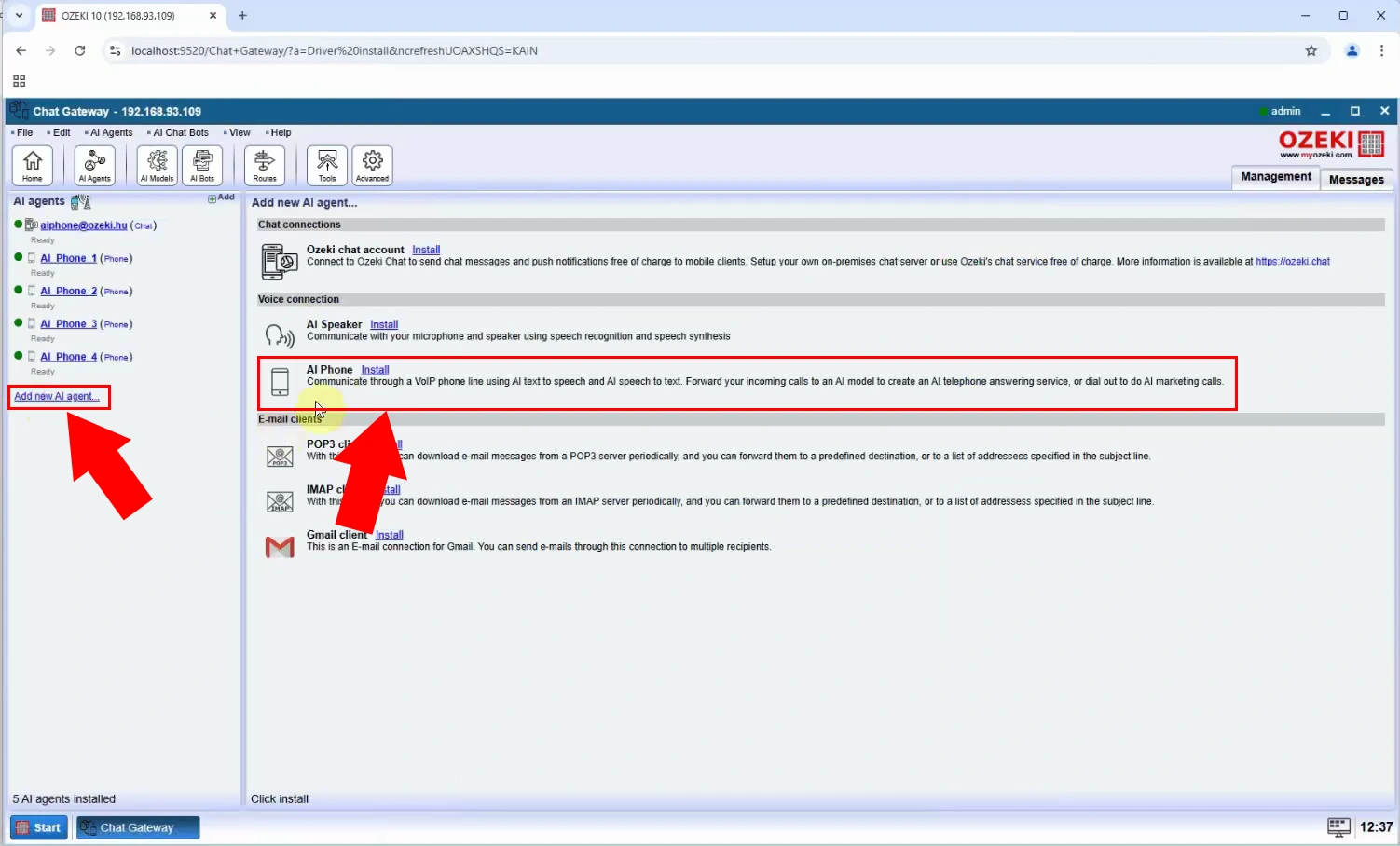This screenshot has width=1400, height=846.
Task: Switch to the Management tab
Action: tap(1276, 177)
